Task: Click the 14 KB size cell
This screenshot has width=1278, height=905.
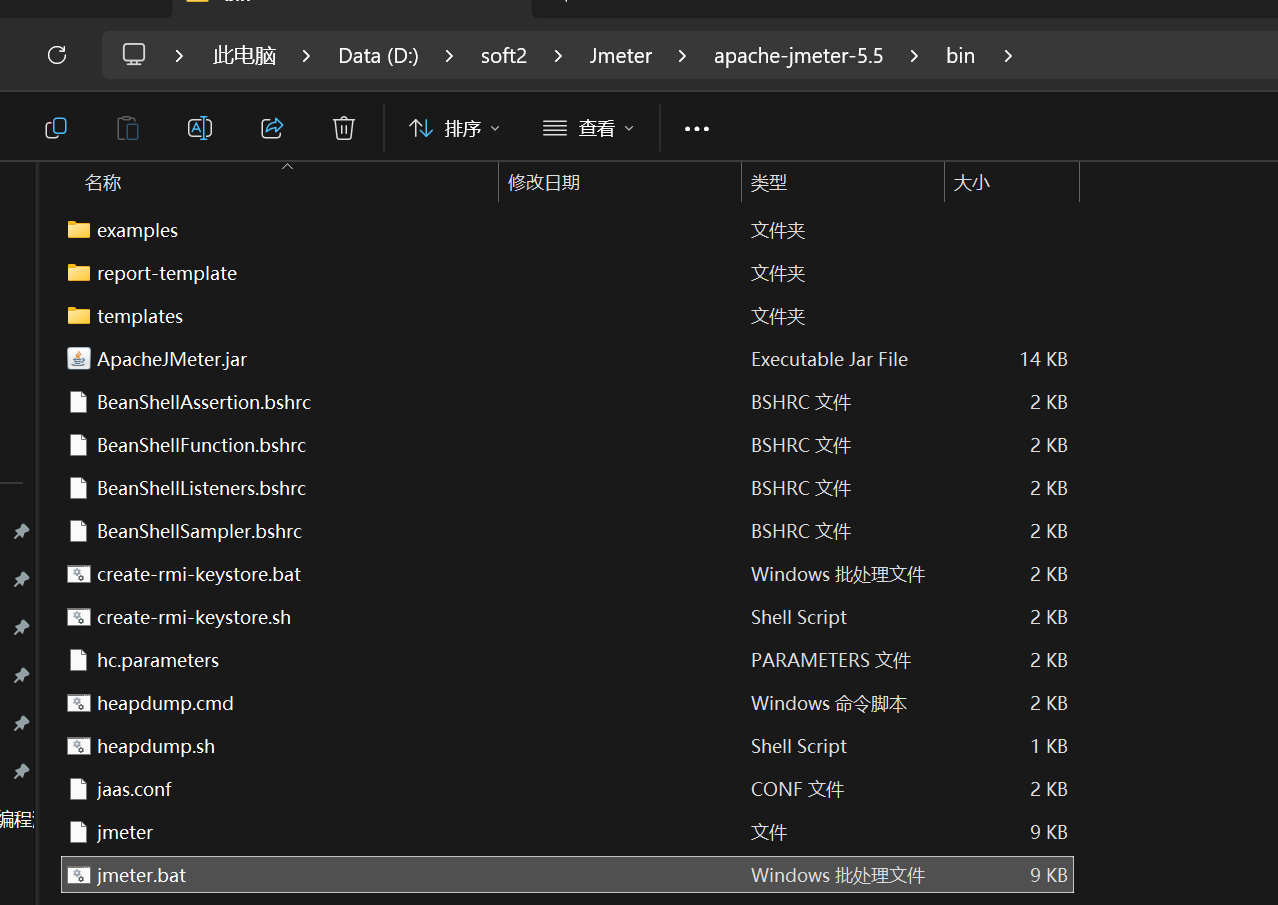Action: [1044, 359]
